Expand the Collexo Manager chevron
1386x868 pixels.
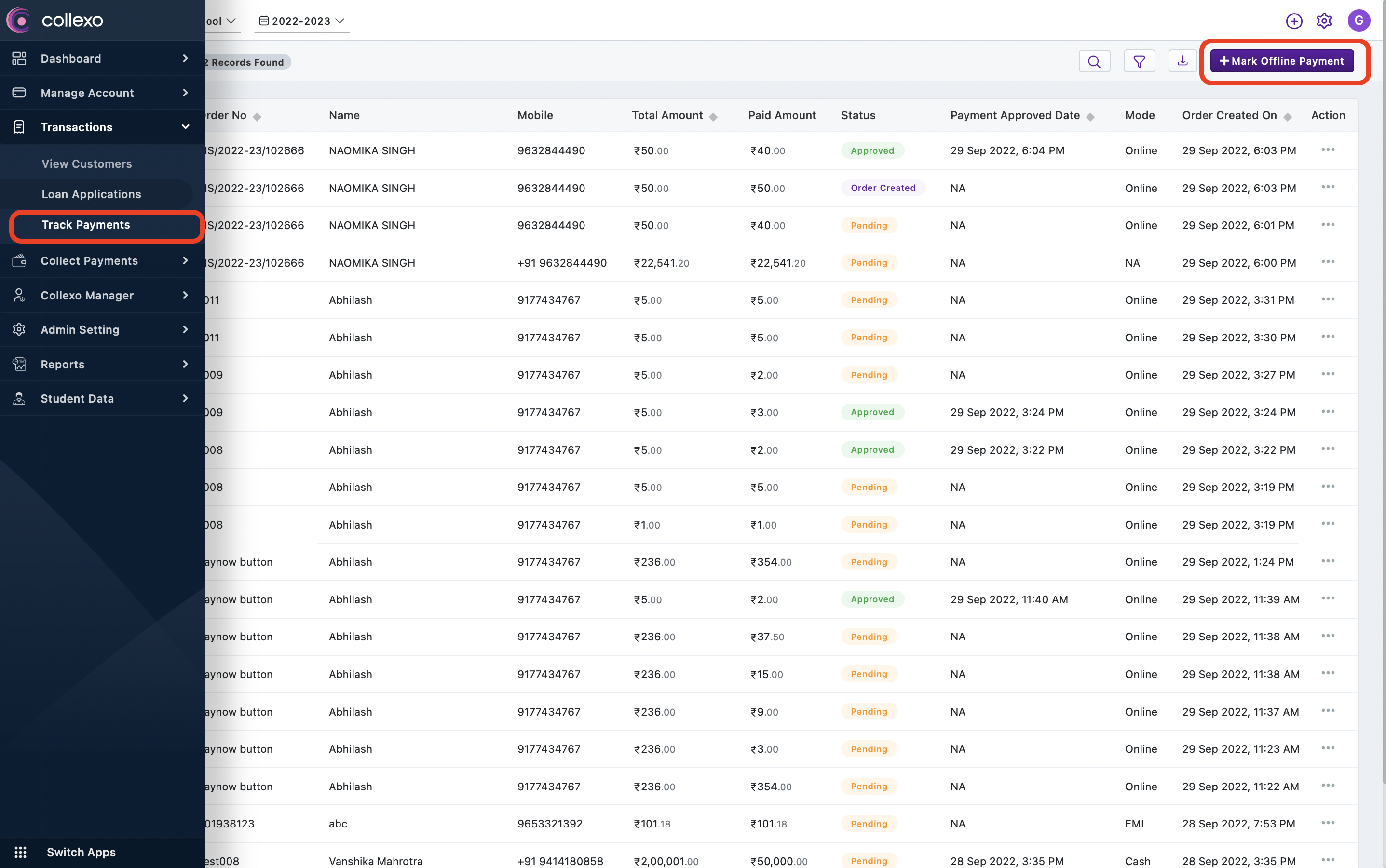(x=185, y=295)
